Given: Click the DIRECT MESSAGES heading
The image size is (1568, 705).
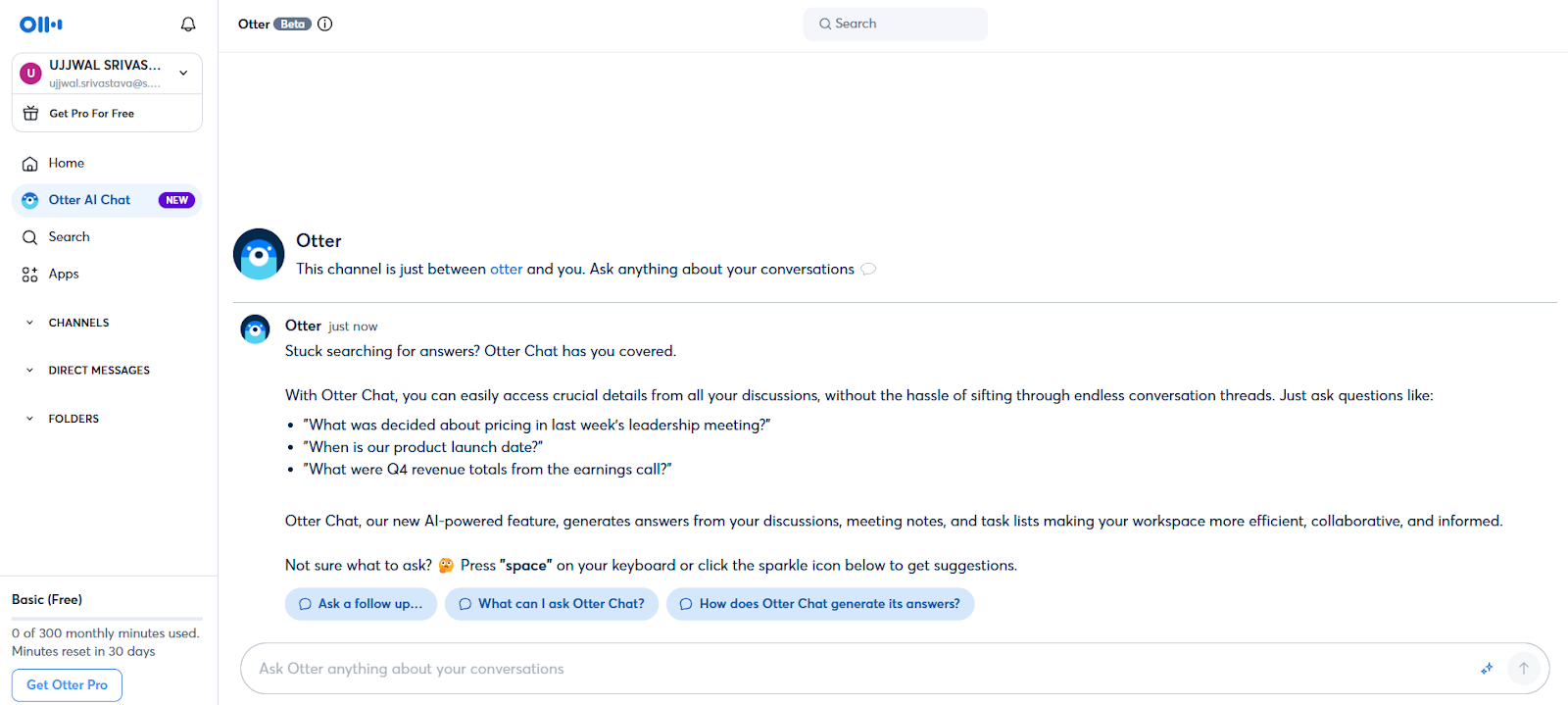Looking at the screenshot, I should coord(99,371).
